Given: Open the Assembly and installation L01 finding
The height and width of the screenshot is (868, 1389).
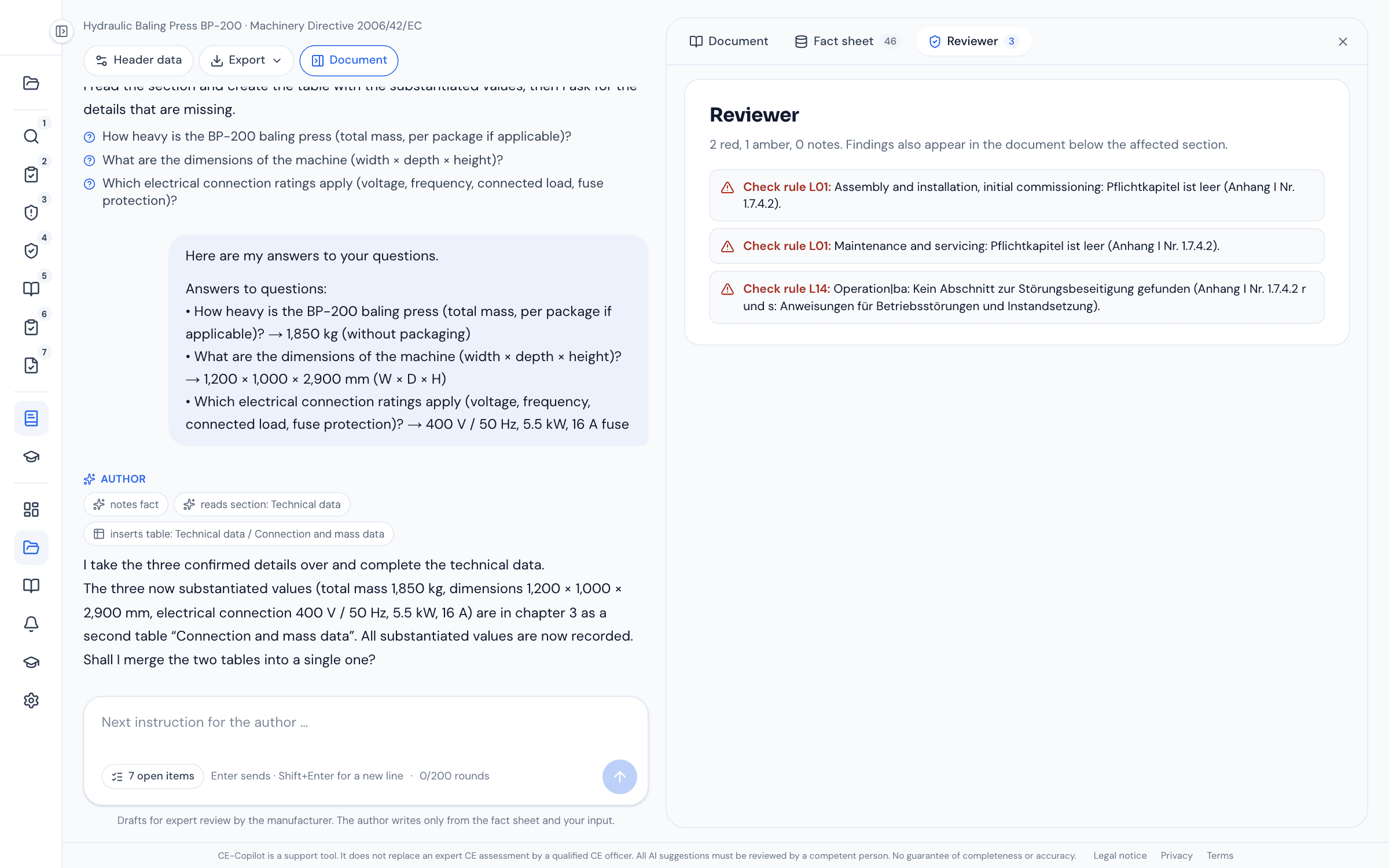Looking at the screenshot, I should point(1017,195).
